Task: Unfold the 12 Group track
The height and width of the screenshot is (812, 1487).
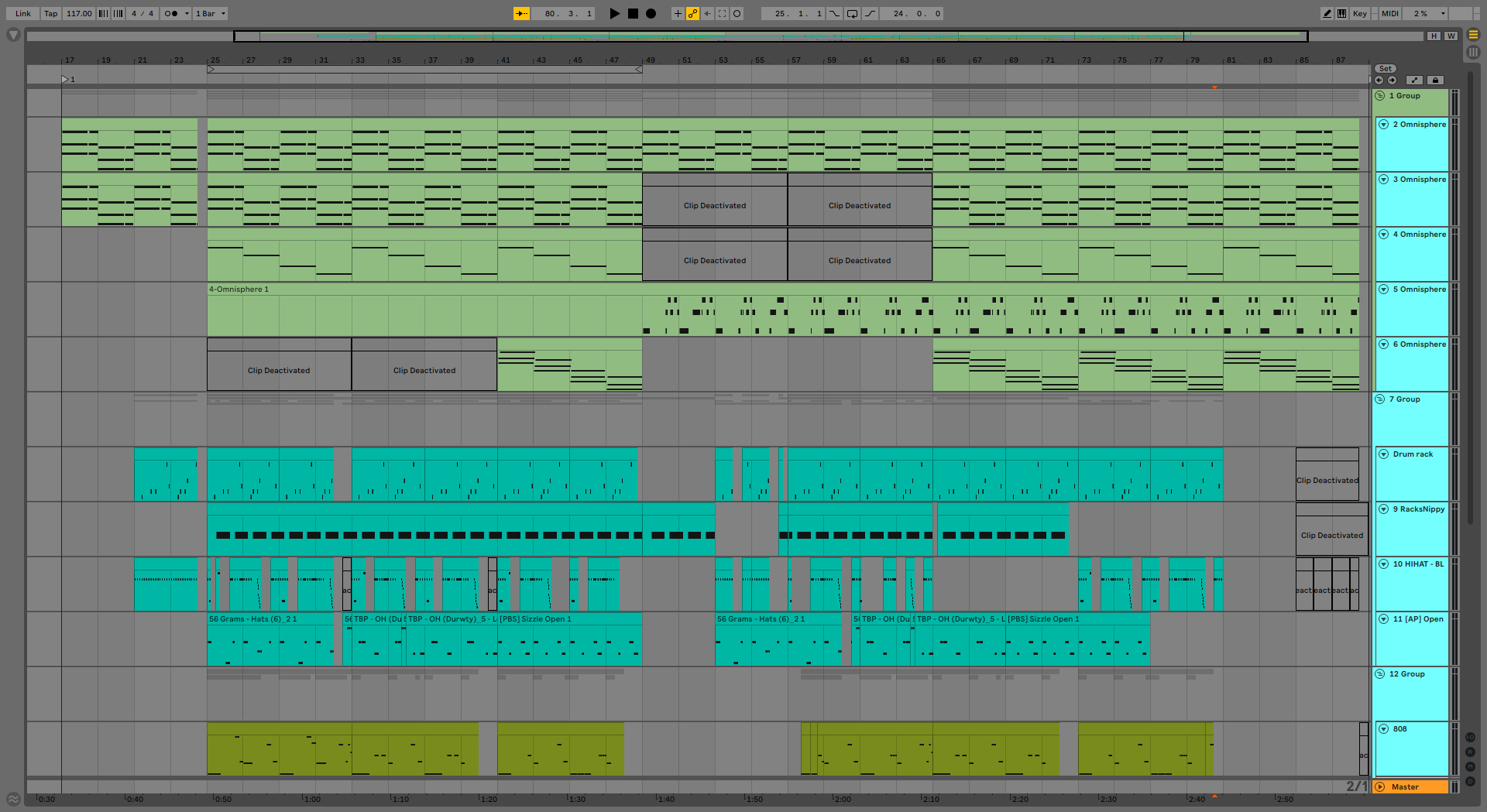Action: [1380, 674]
